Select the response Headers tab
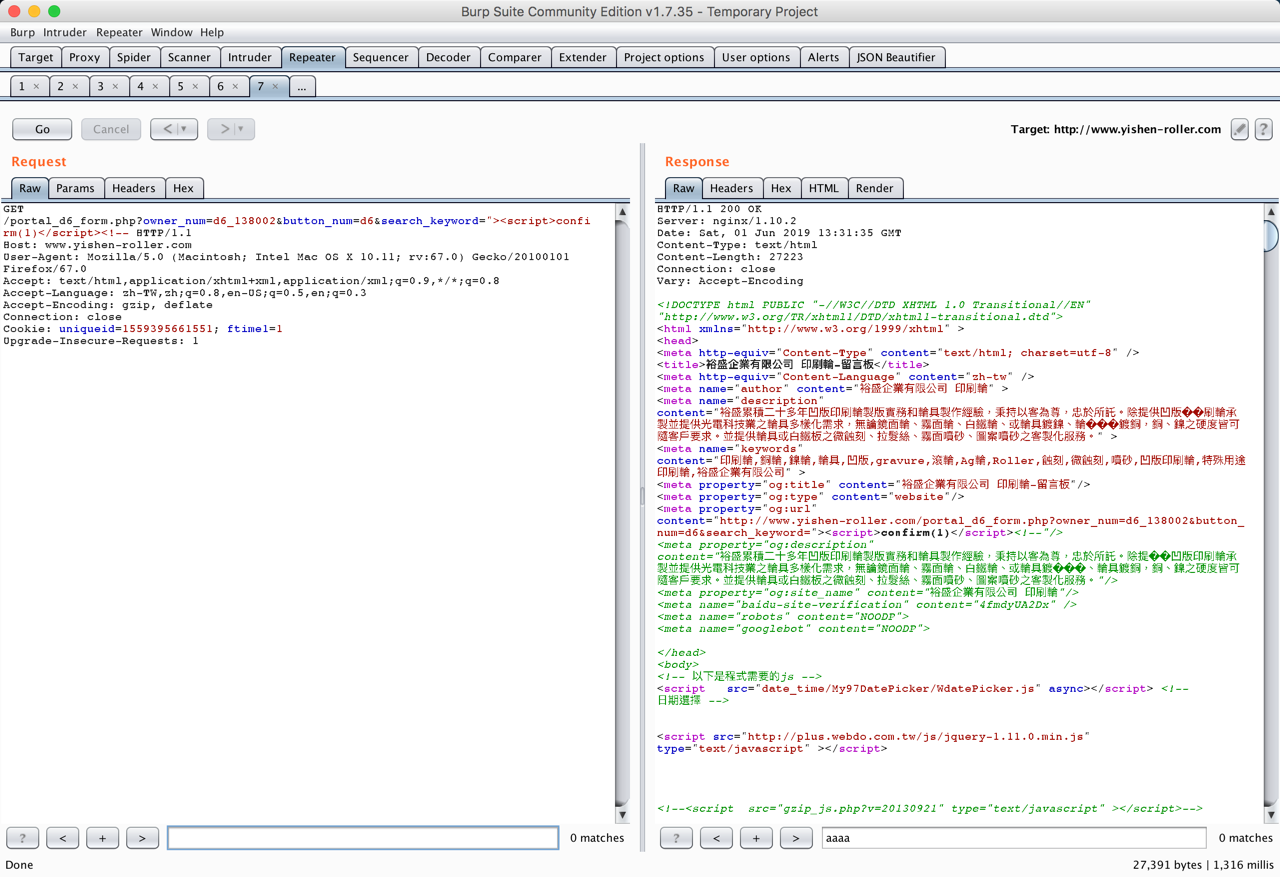This screenshot has height=877, width=1280. click(731, 188)
